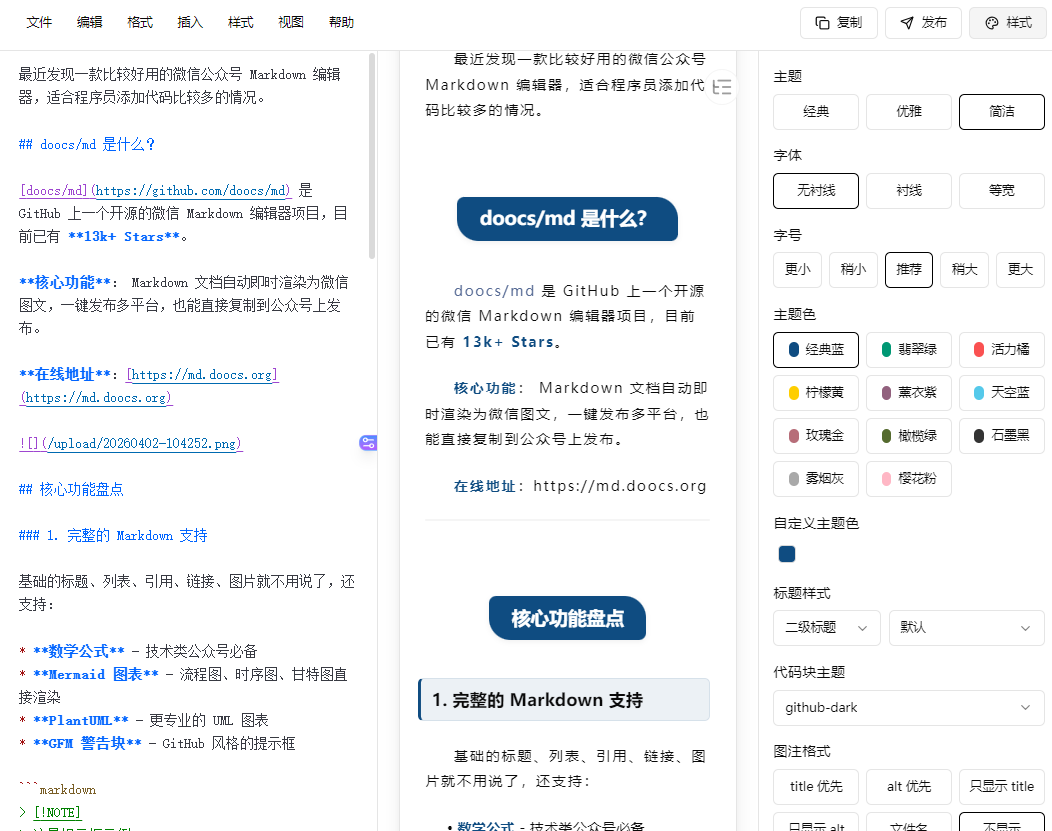The image size is (1052, 831).
Task: Choose the 翡翠绿 green theme color
Action: [x=908, y=350]
